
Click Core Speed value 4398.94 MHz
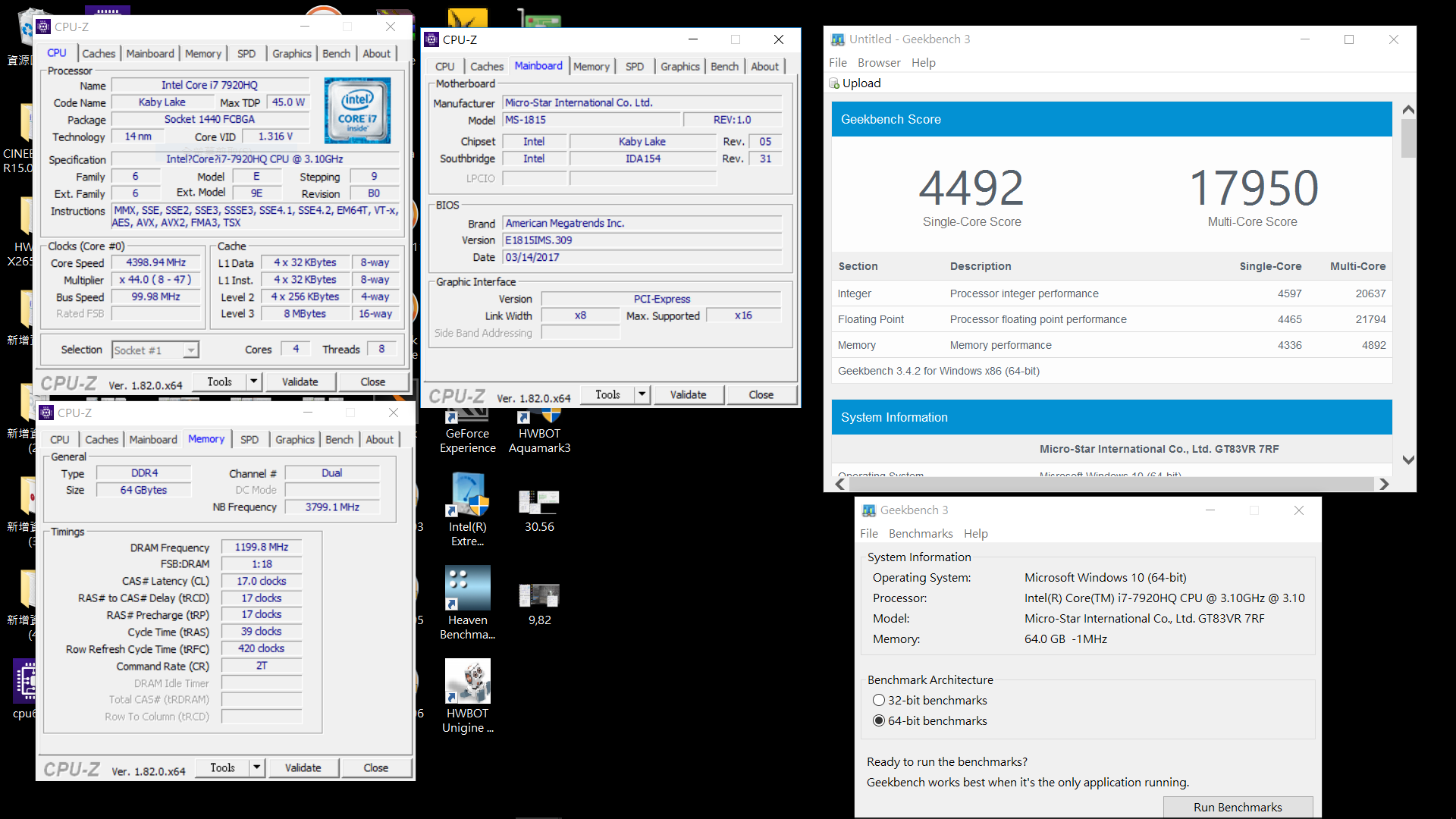click(156, 262)
